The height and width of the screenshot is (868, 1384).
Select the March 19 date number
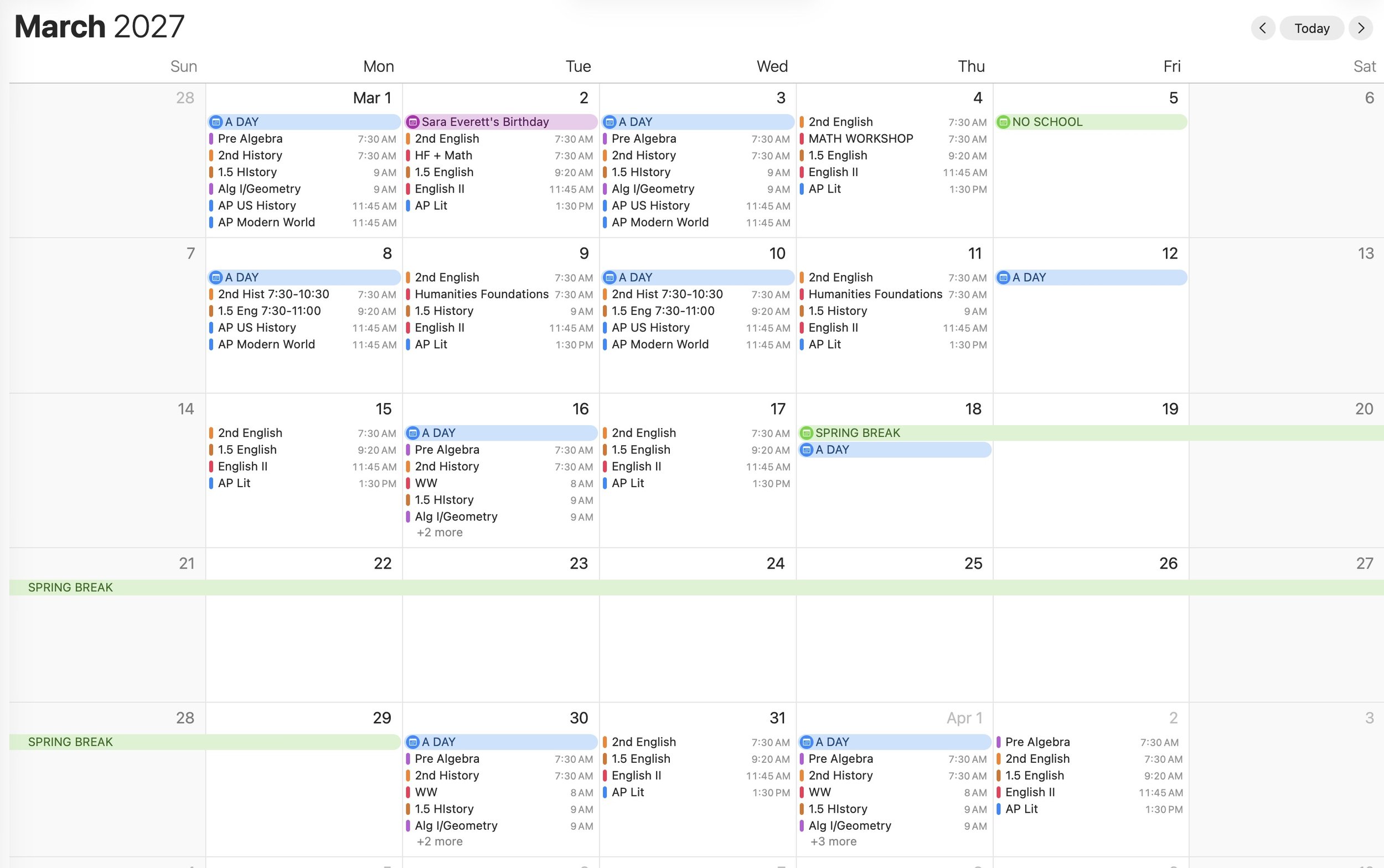[x=1169, y=409]
